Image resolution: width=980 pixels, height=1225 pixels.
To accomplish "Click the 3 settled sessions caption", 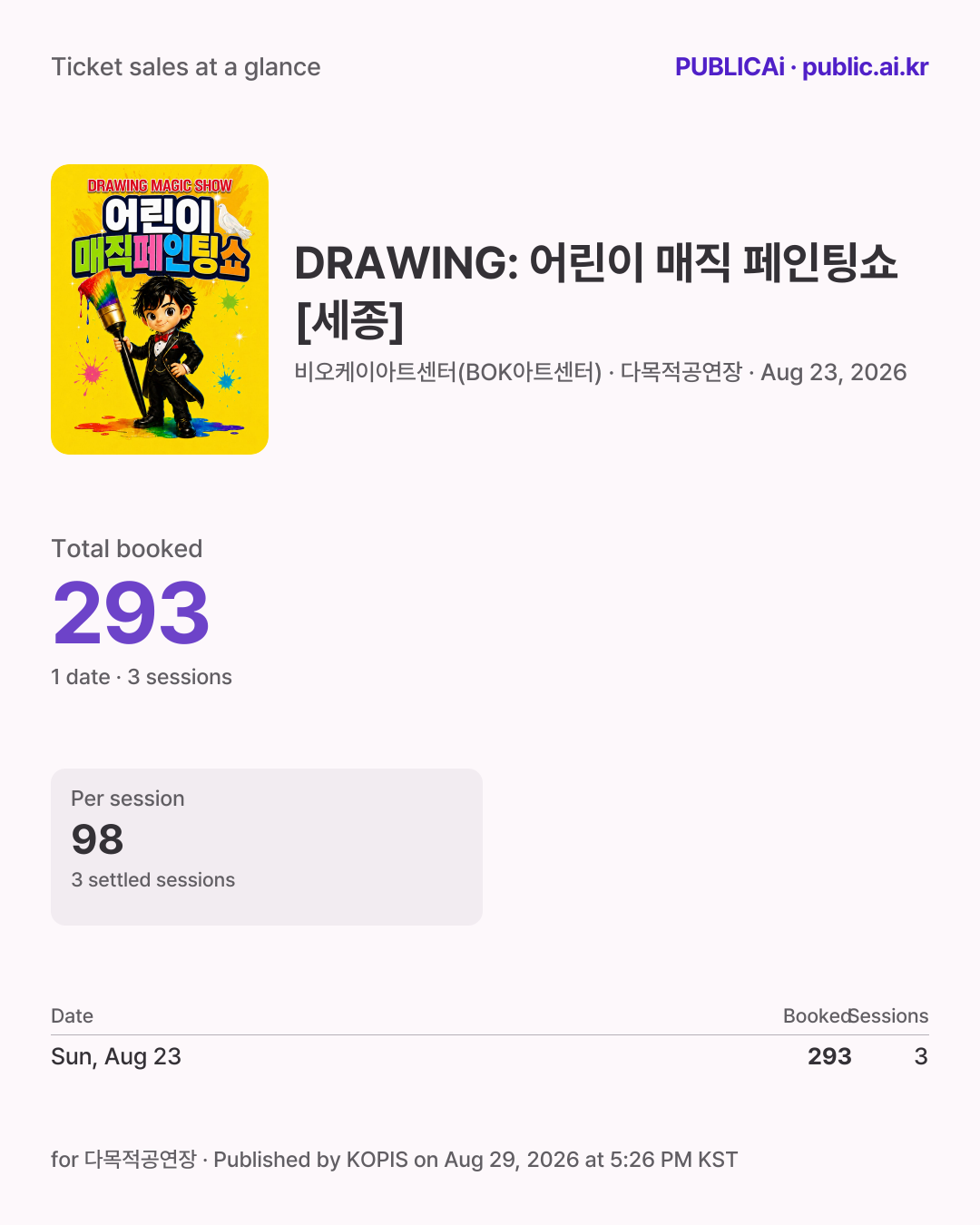I will (x=153, y=880).
